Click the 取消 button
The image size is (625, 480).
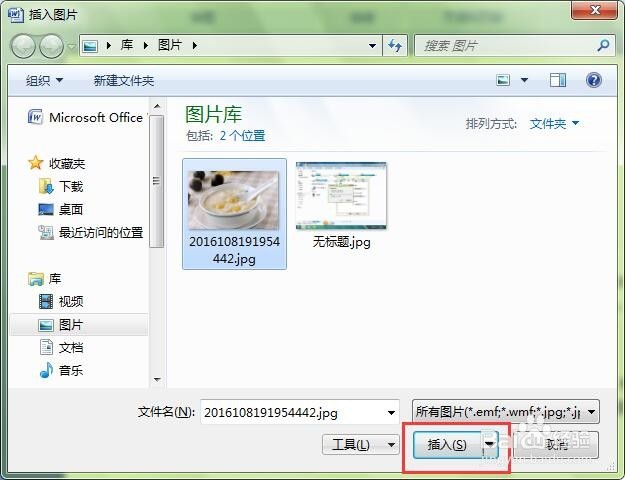[x=556, y=445]
